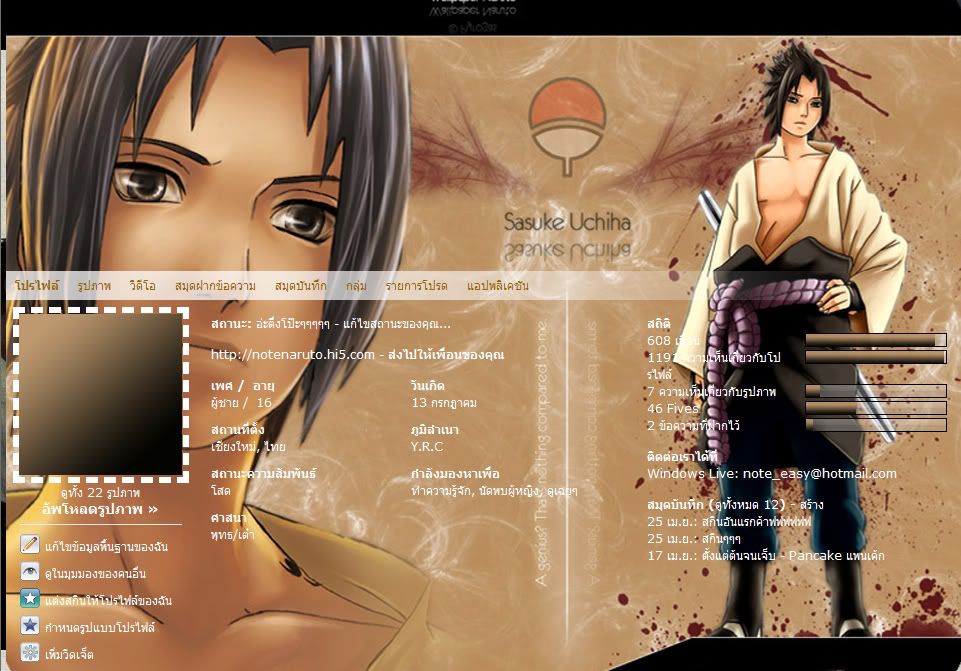Open journal entry สกินอันแรกค้าฟฟฟฟฟ
Screen dimensions: 961x671
point(756,521)
